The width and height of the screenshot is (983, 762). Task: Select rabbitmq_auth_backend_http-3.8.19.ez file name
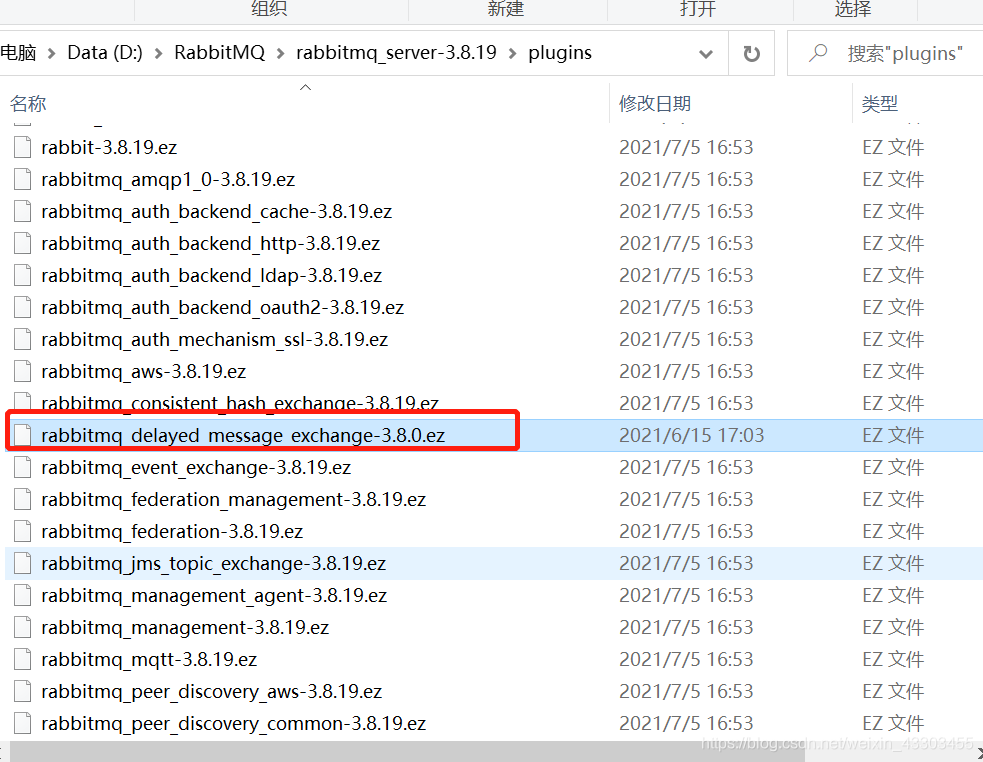[x=211, y=243]
